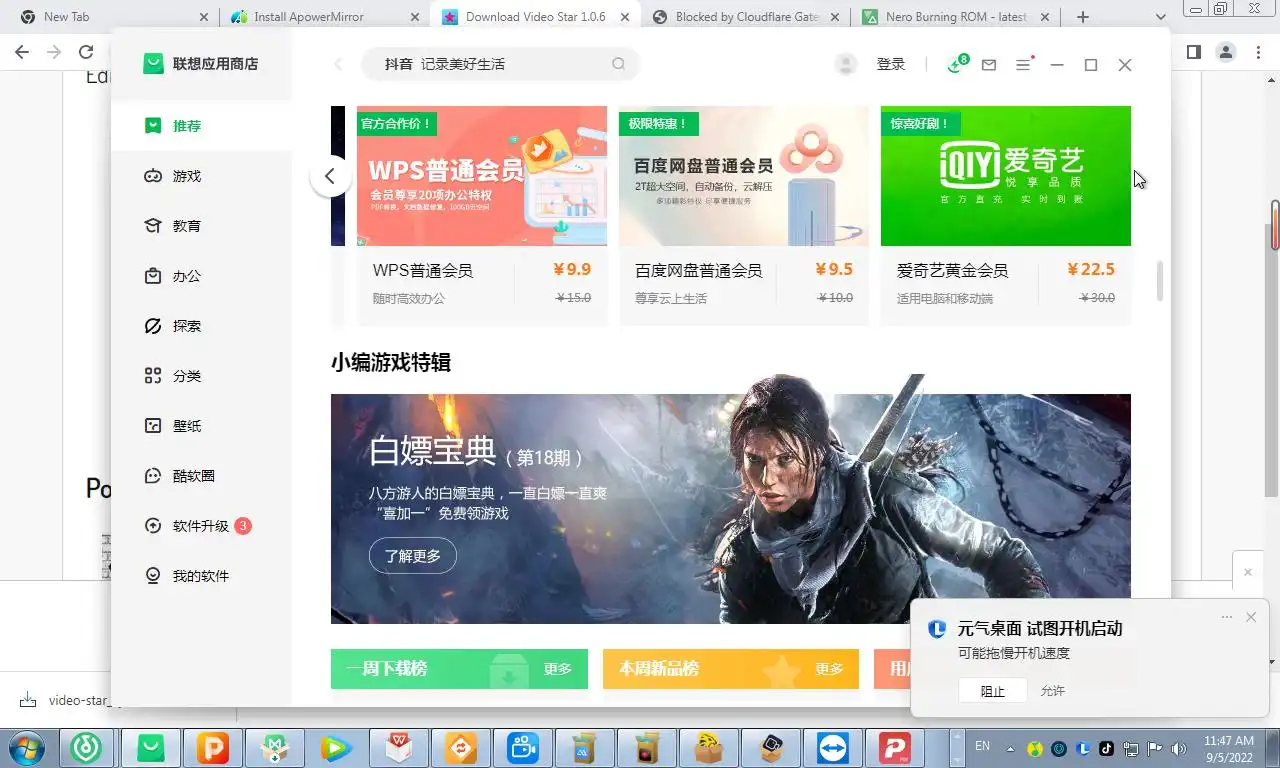Open the video-star download item
The width and height of the screenshot is (1280, 768).
click(64, 700)
